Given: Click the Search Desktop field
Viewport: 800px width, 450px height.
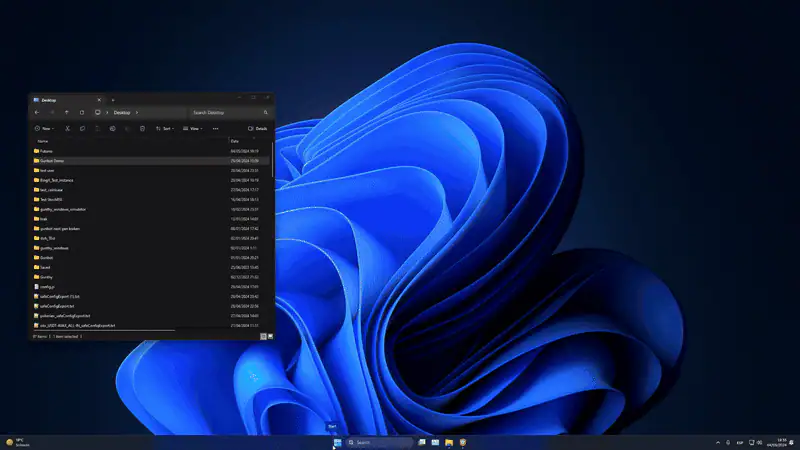Looking at the screenshot, I should click(230, 112).
